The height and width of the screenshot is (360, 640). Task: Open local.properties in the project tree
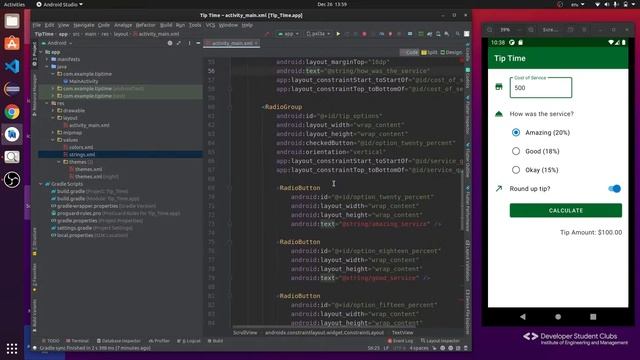click(x=75, y=236)
